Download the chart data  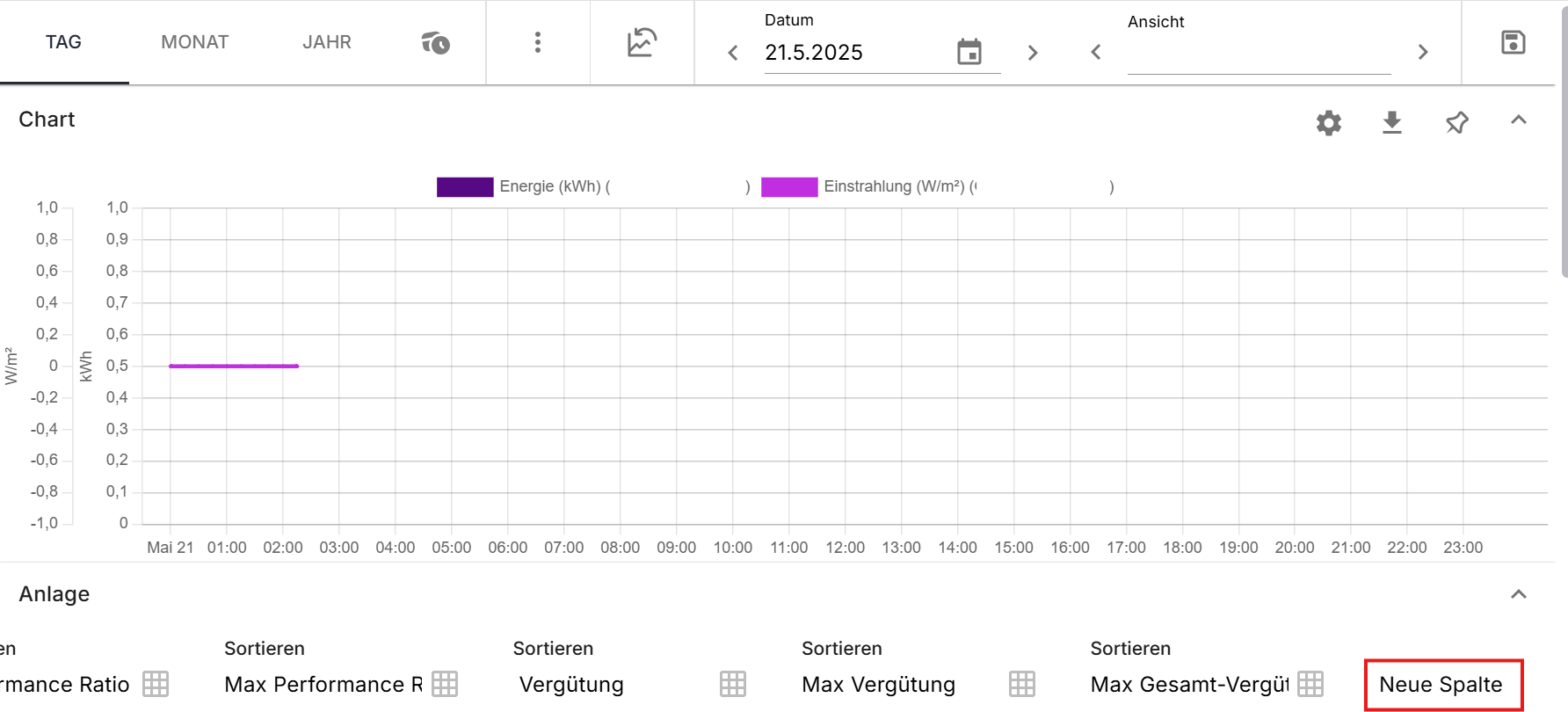1391,122
